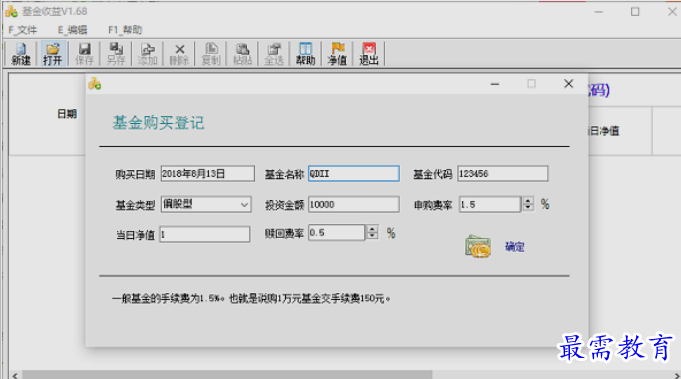
Task: Click the 保存 (Save) toolbar icon
Action: [x=84, y=54]
